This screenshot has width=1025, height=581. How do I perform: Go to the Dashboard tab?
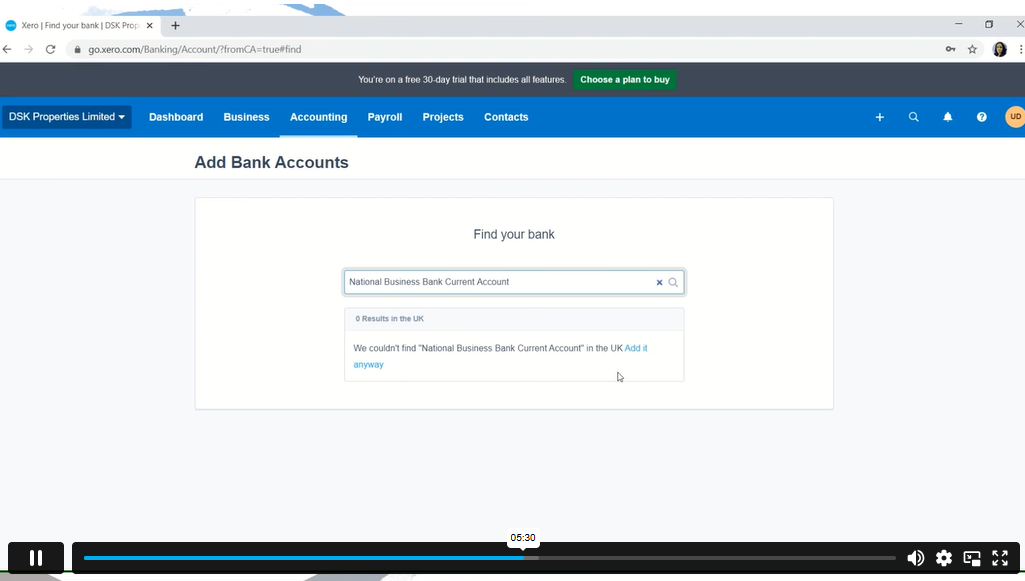tap(176, 117)
